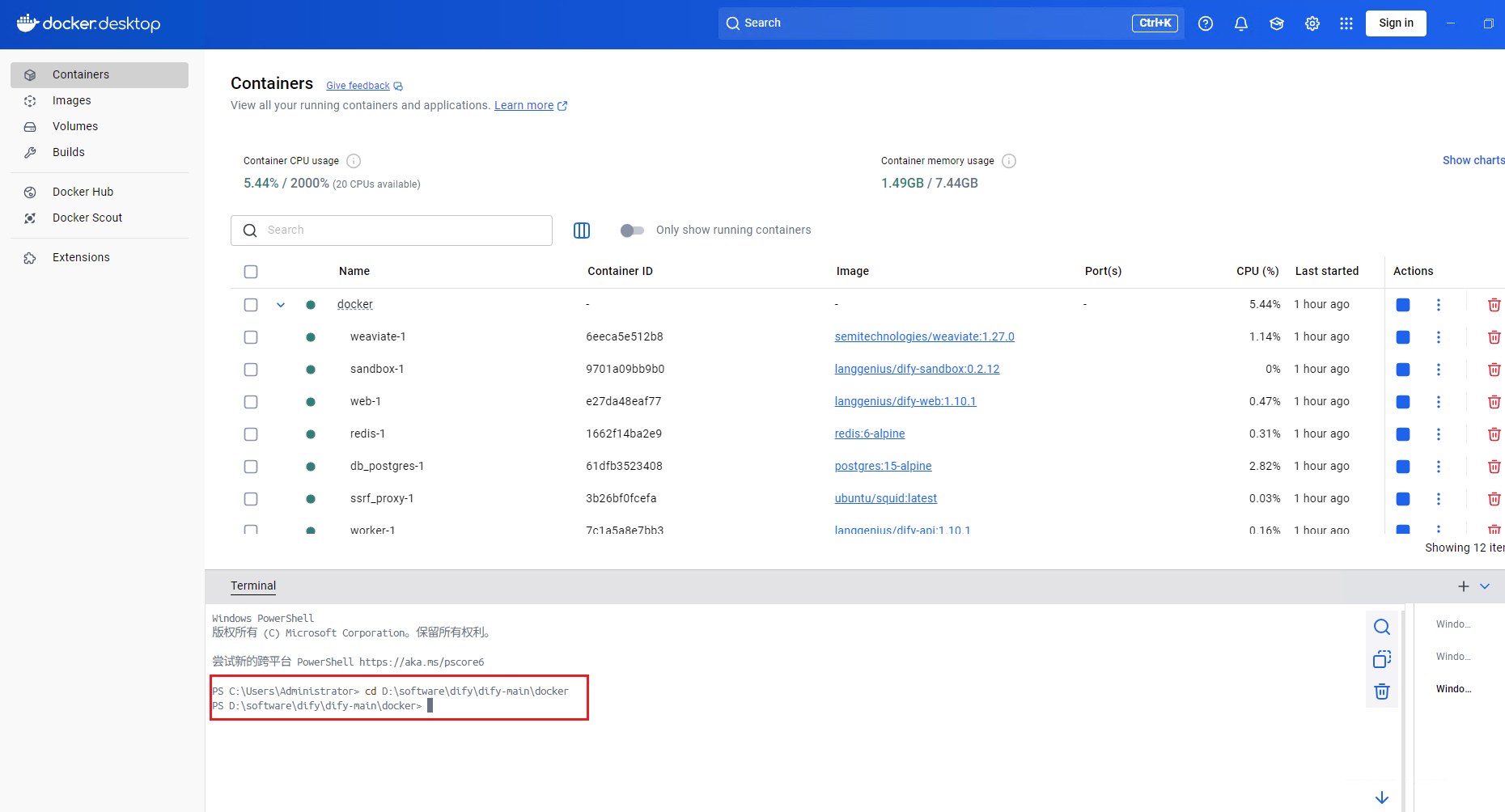
Task: Open more actions for ssrf_proxy-1
Action: 1439,499
